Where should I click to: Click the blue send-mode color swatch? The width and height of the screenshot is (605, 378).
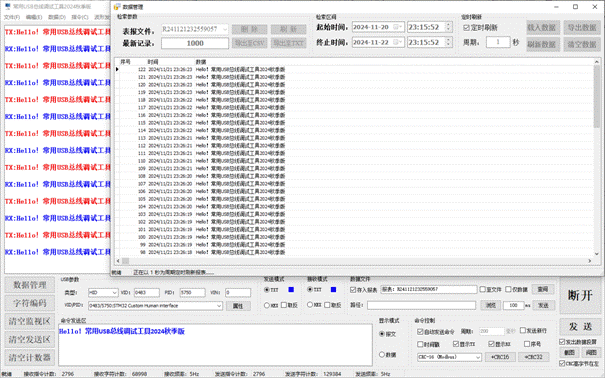click(291, 290)
